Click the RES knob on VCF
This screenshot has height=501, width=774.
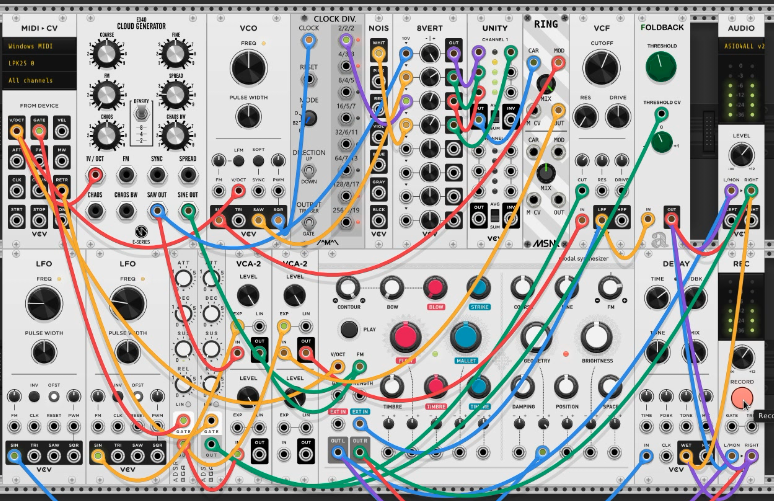[x=585, y=117]
